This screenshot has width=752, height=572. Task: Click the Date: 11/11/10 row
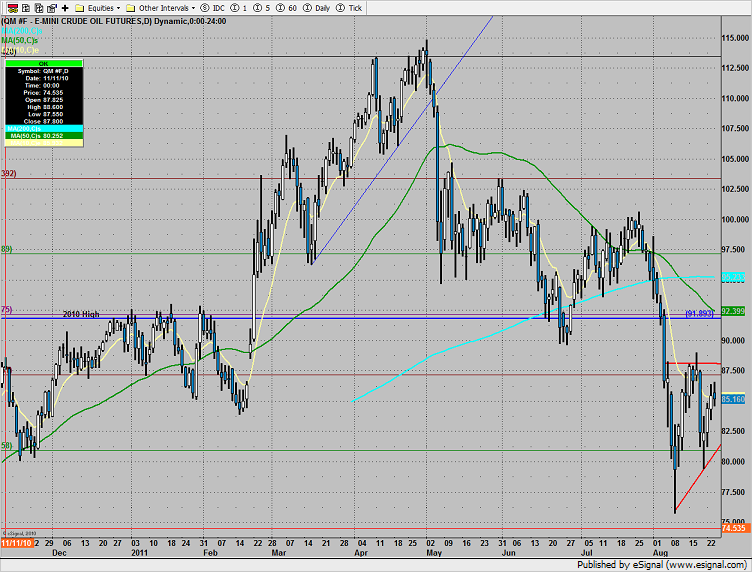(x=44, y=78)
